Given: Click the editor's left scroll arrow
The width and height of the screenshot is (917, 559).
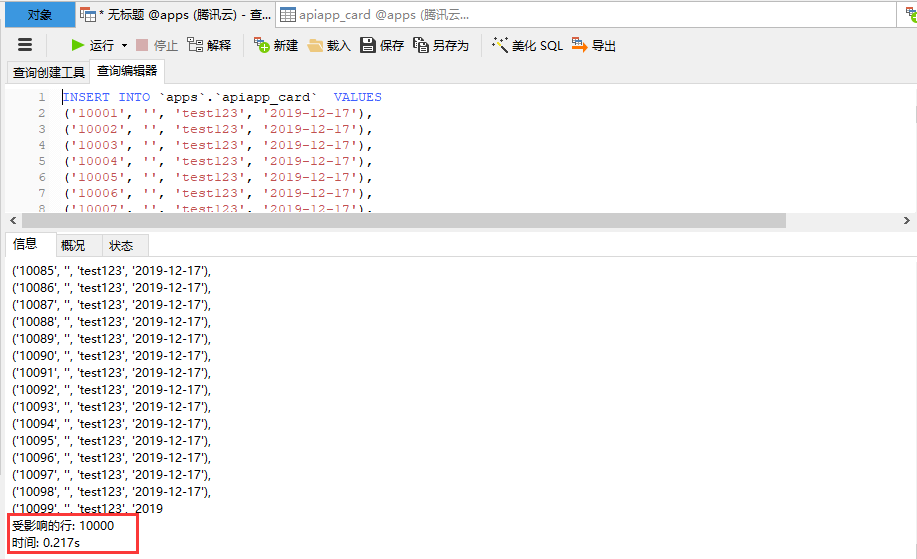Looking at the screenshot, I should click(x=13, y=220).
